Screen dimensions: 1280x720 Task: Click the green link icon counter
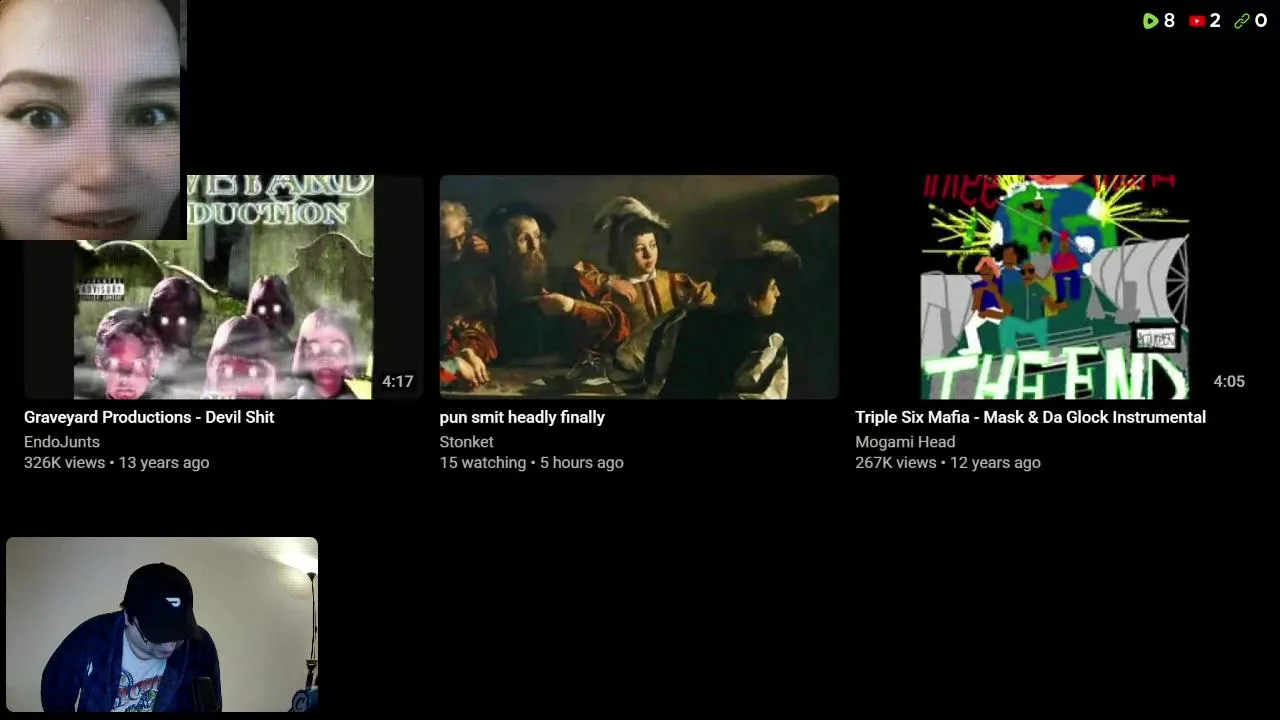point(1251,20)
